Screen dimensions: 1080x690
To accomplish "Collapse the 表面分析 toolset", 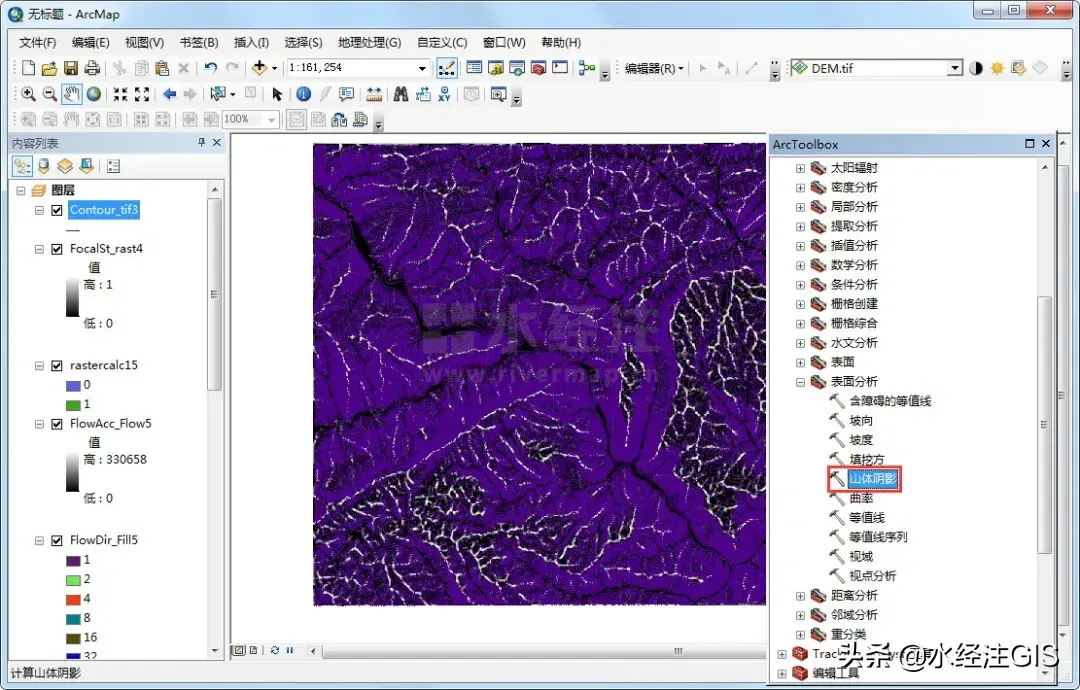I will (800, 382).
